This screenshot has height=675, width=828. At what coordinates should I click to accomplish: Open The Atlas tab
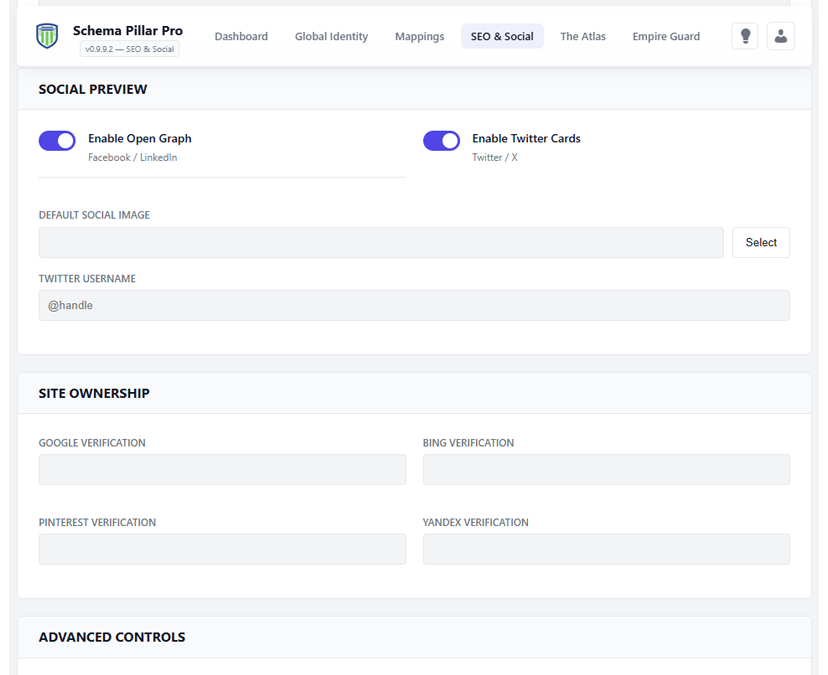(583, 36)
